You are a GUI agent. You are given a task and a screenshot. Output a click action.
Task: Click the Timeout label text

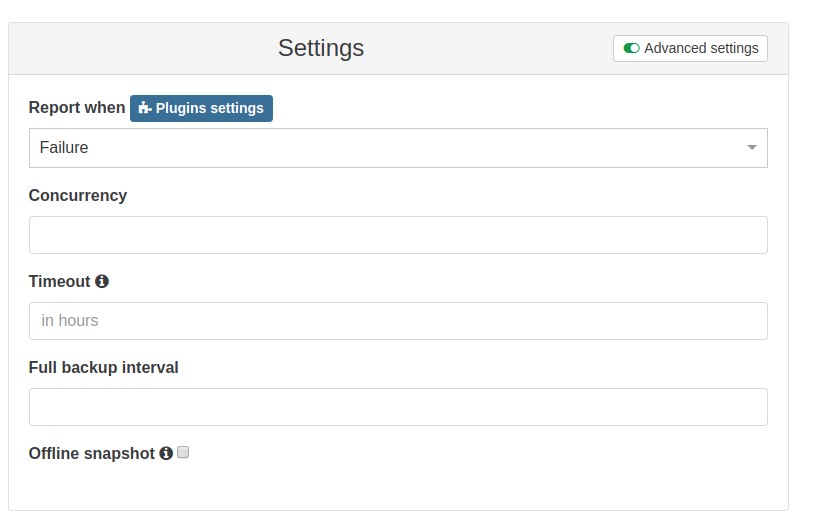(x=59, y=281)
